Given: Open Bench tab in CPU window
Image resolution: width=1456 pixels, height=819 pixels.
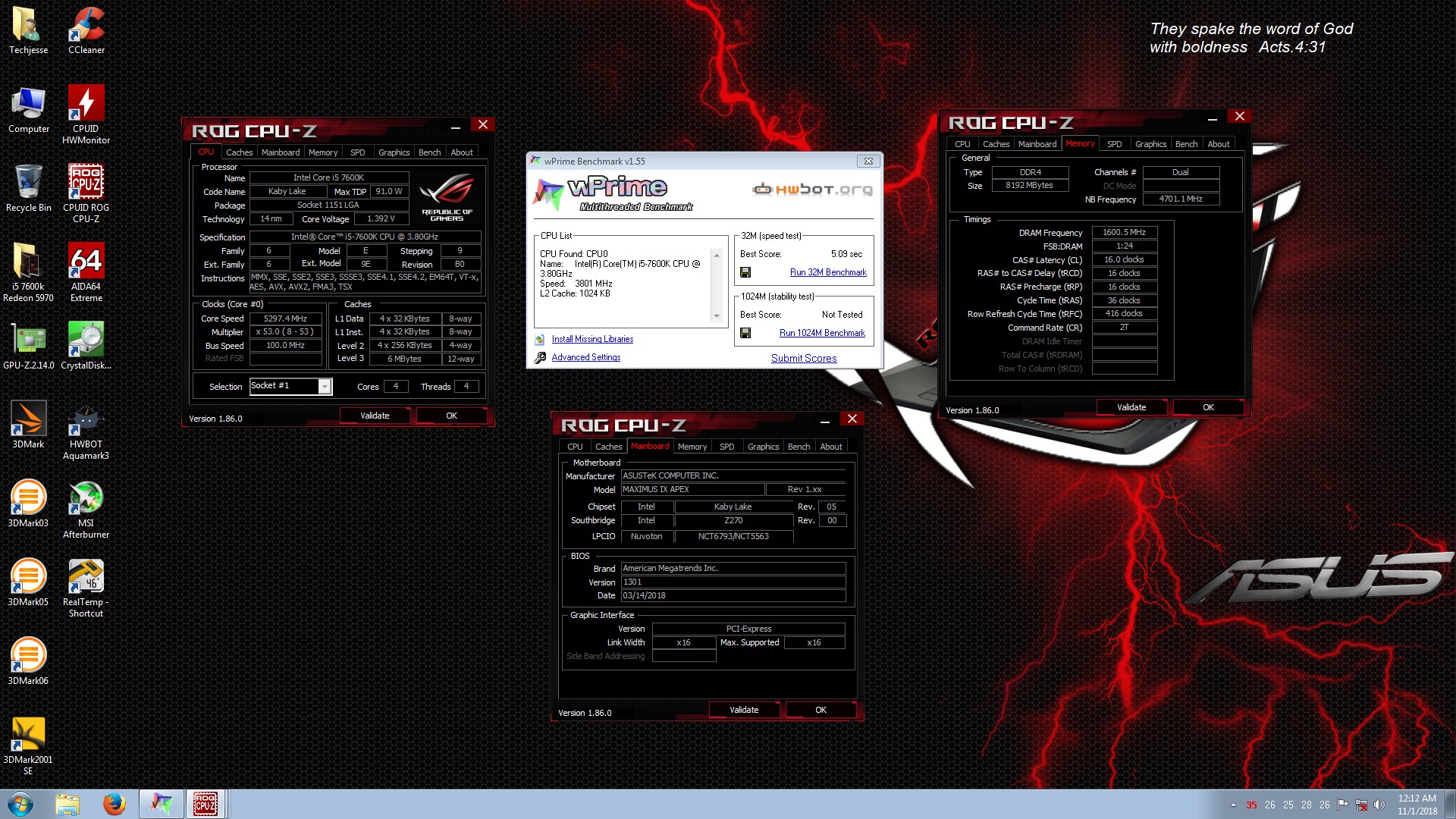Looking at the screenshot, I should tap(429, 152).
